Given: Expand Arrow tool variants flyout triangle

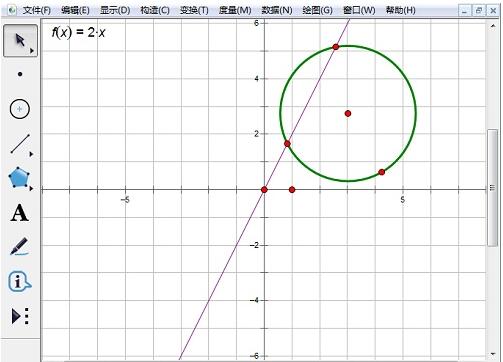Looking at the screenshot, I should click(32, 51).
